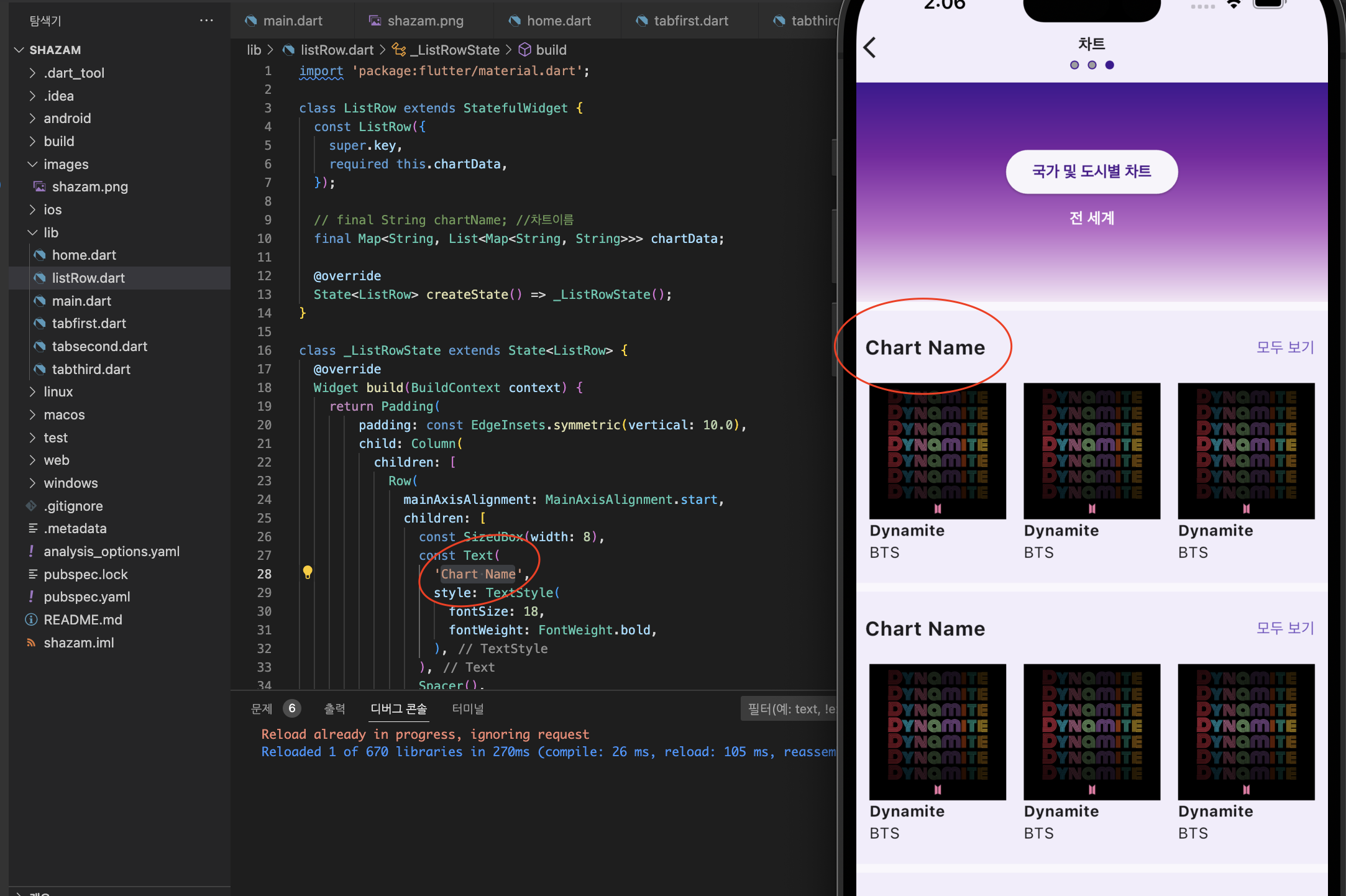
Task: Expand the linux folder
Action: (32, 391)
